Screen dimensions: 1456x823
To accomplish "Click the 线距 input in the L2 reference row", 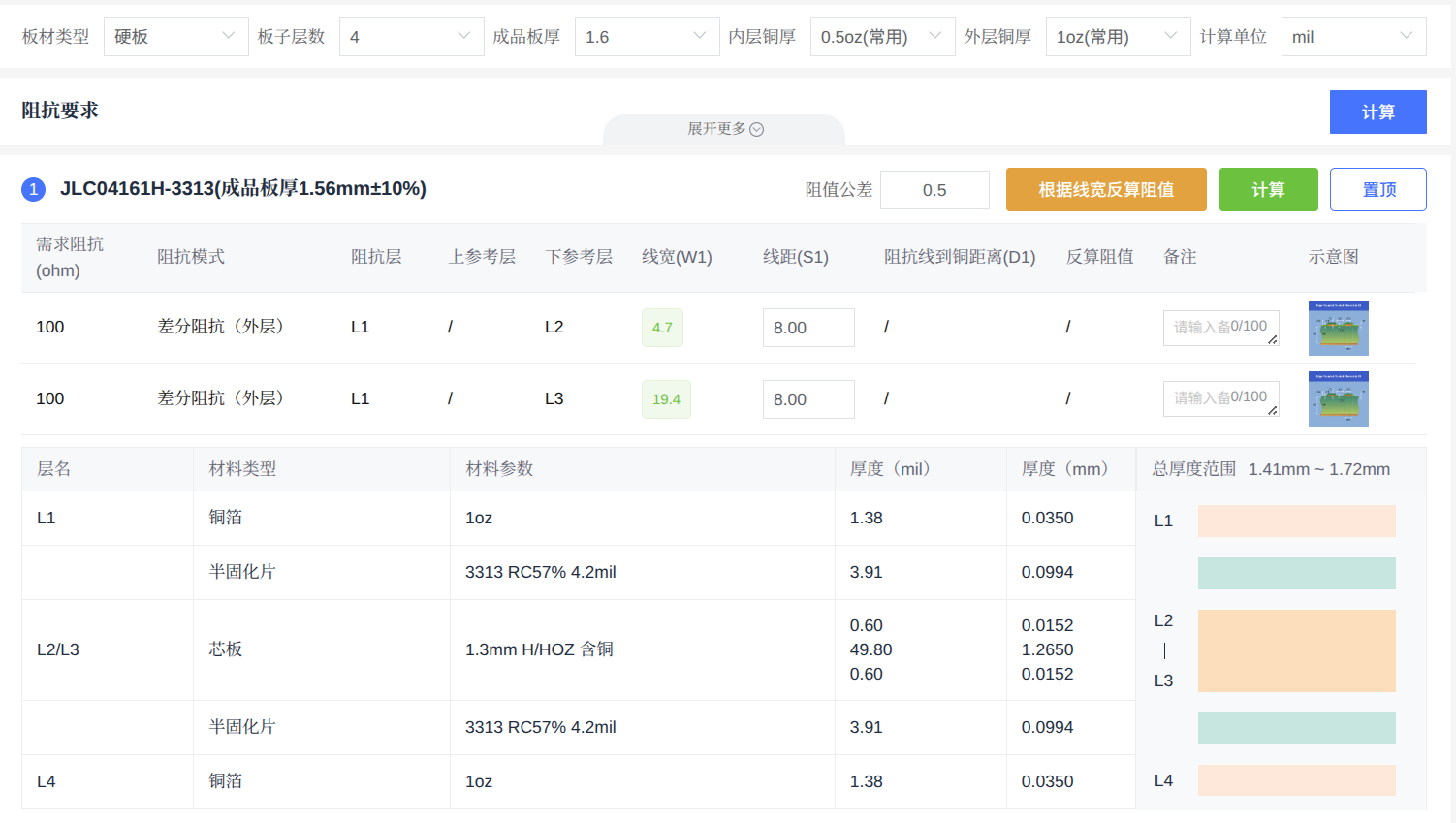I will [x=808, y=328].
